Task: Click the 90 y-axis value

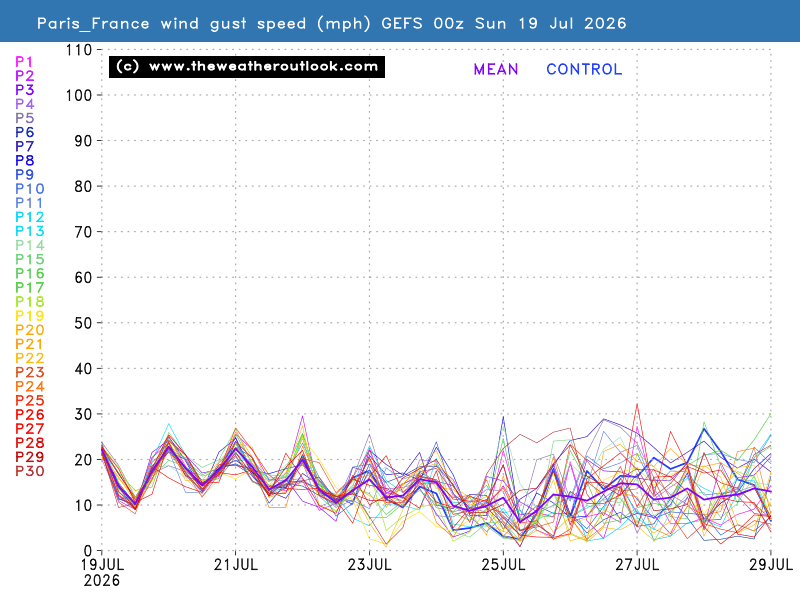Action: coord(83,141)
